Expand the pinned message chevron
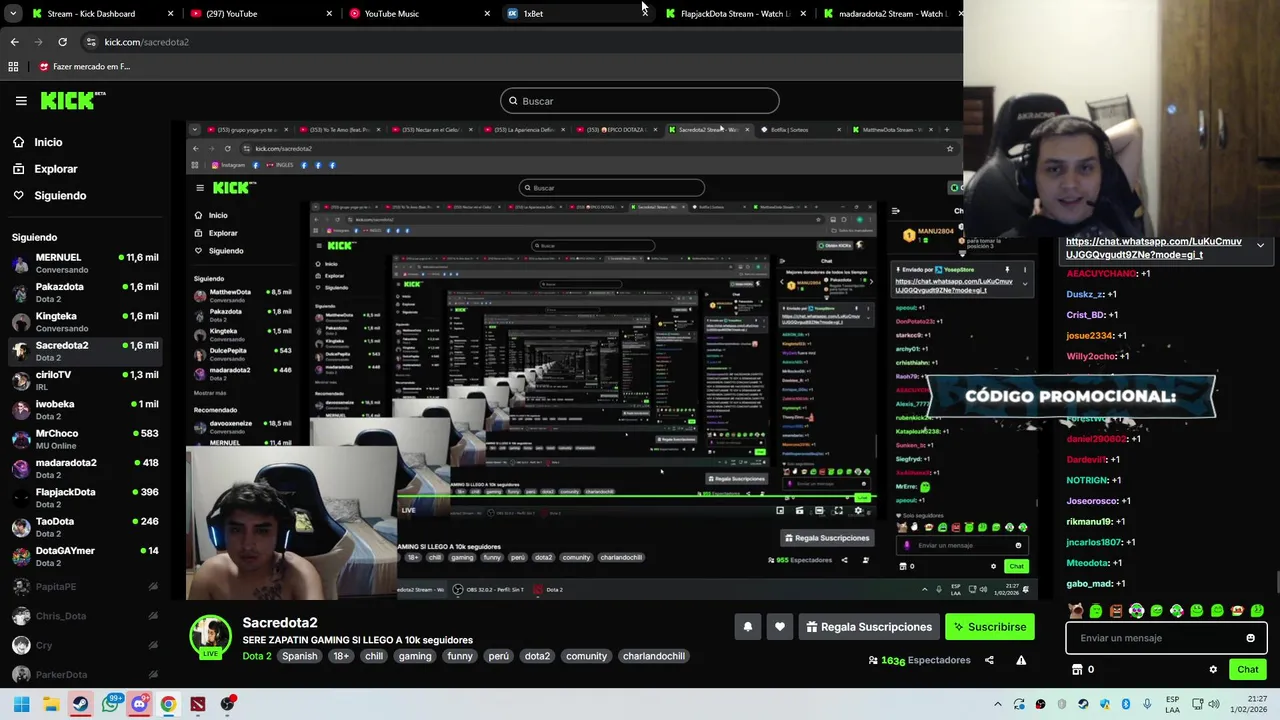1280x720 pixels. [1260, 245]
